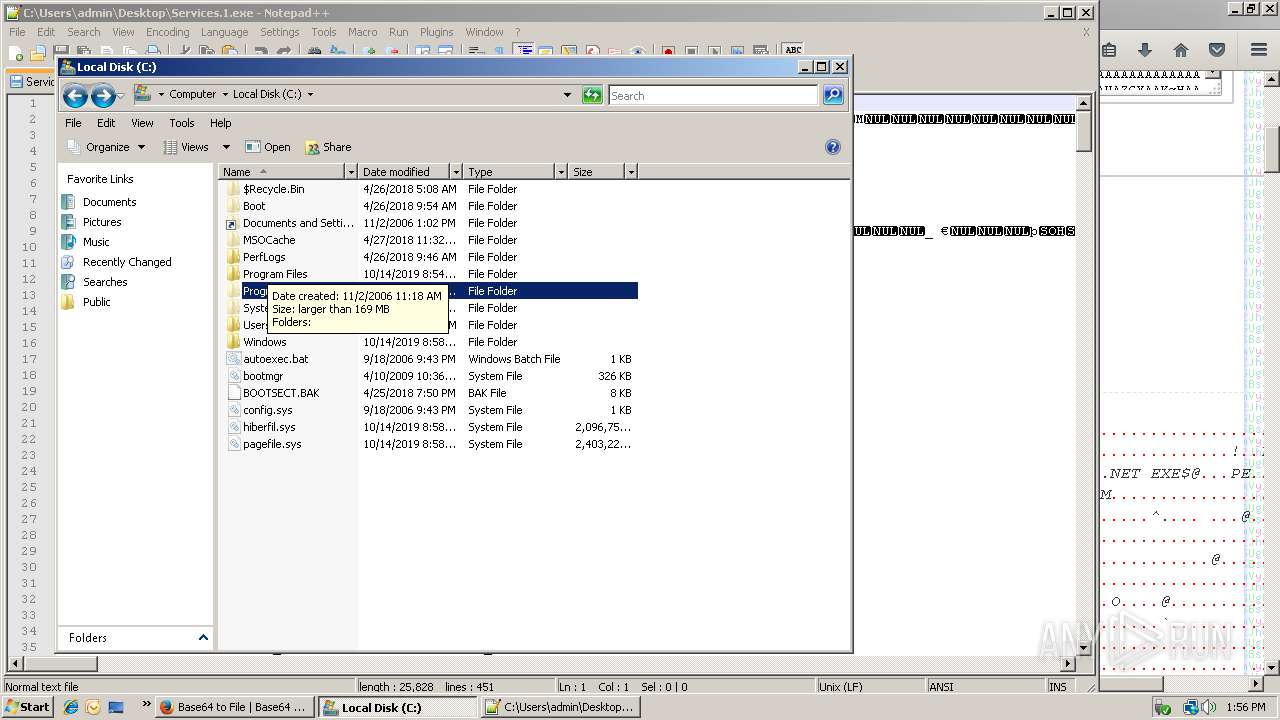Open dropdown arrow after Computer in address bar
1280x720 pixels.
225,95
